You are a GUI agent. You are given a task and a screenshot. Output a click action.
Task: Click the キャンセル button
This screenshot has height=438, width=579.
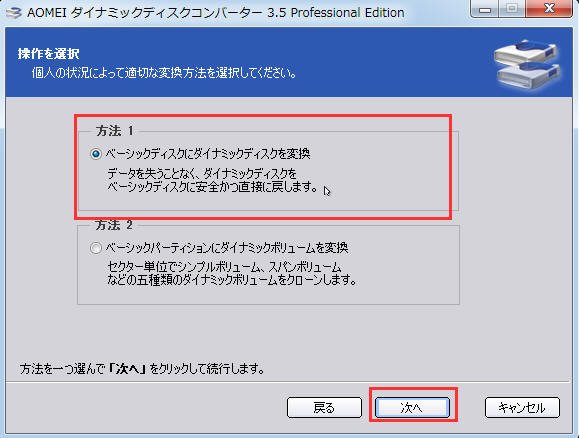pyautogui.click(x=522, y=407)
